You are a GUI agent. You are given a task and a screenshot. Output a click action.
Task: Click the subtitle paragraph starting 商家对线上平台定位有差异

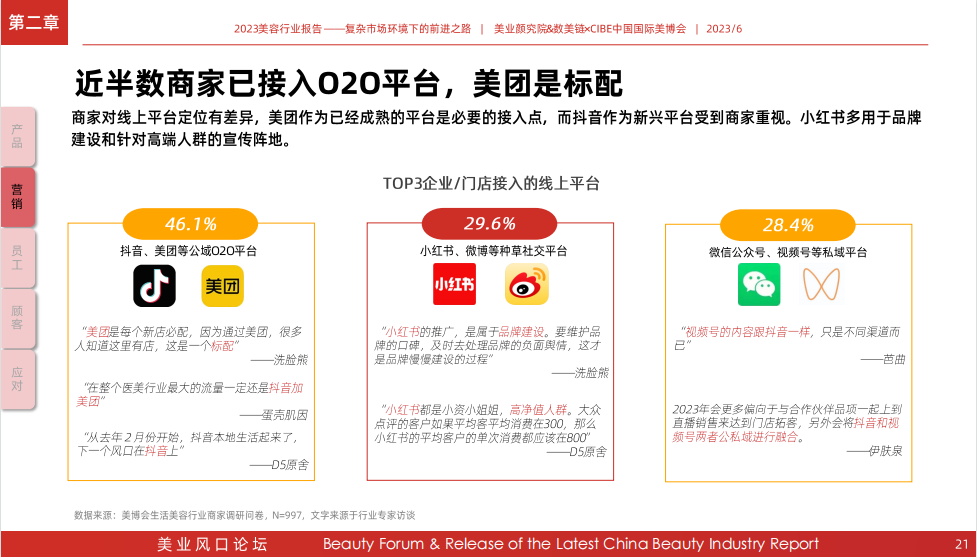pos(496,128)
